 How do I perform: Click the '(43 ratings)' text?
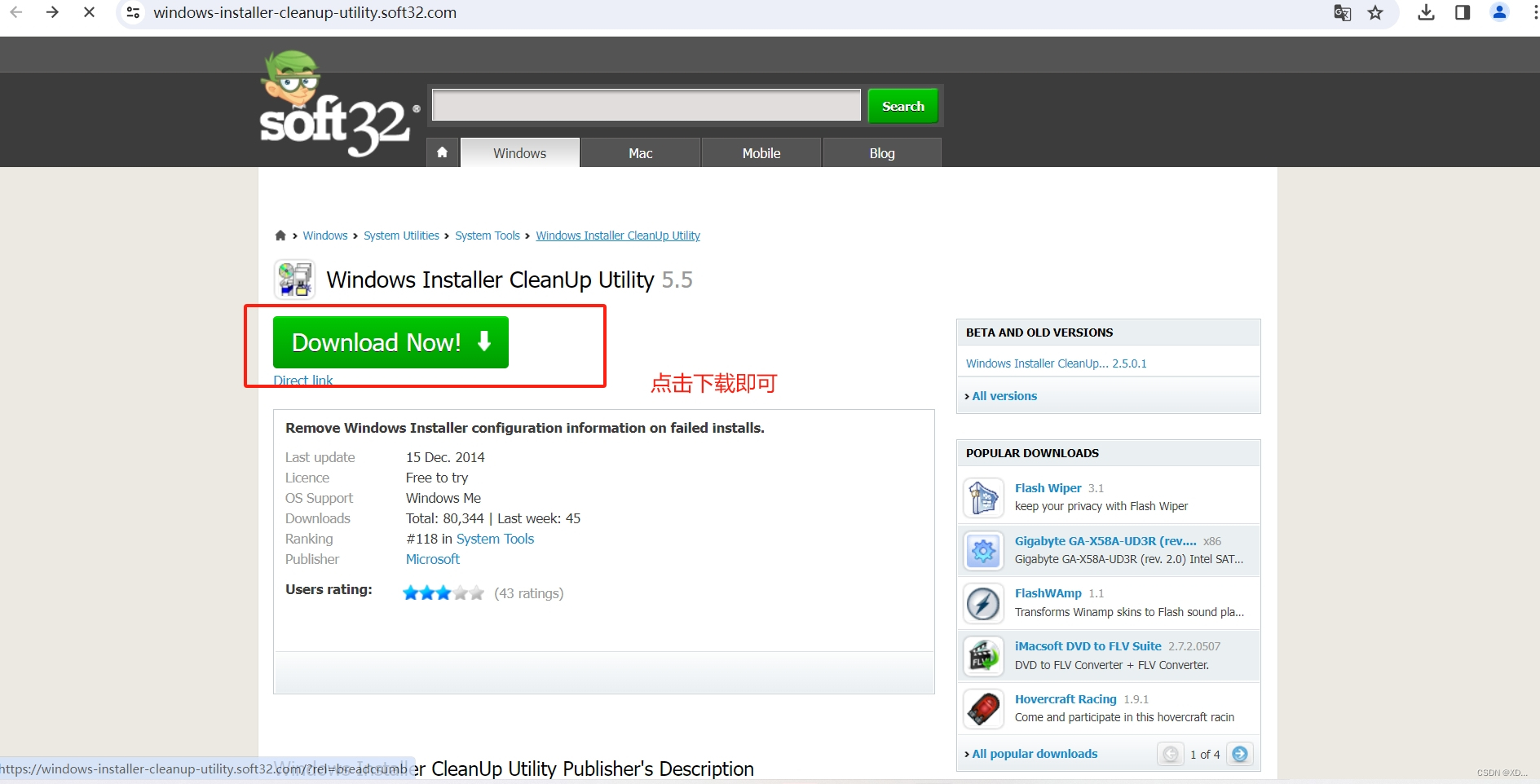(528, 593)
